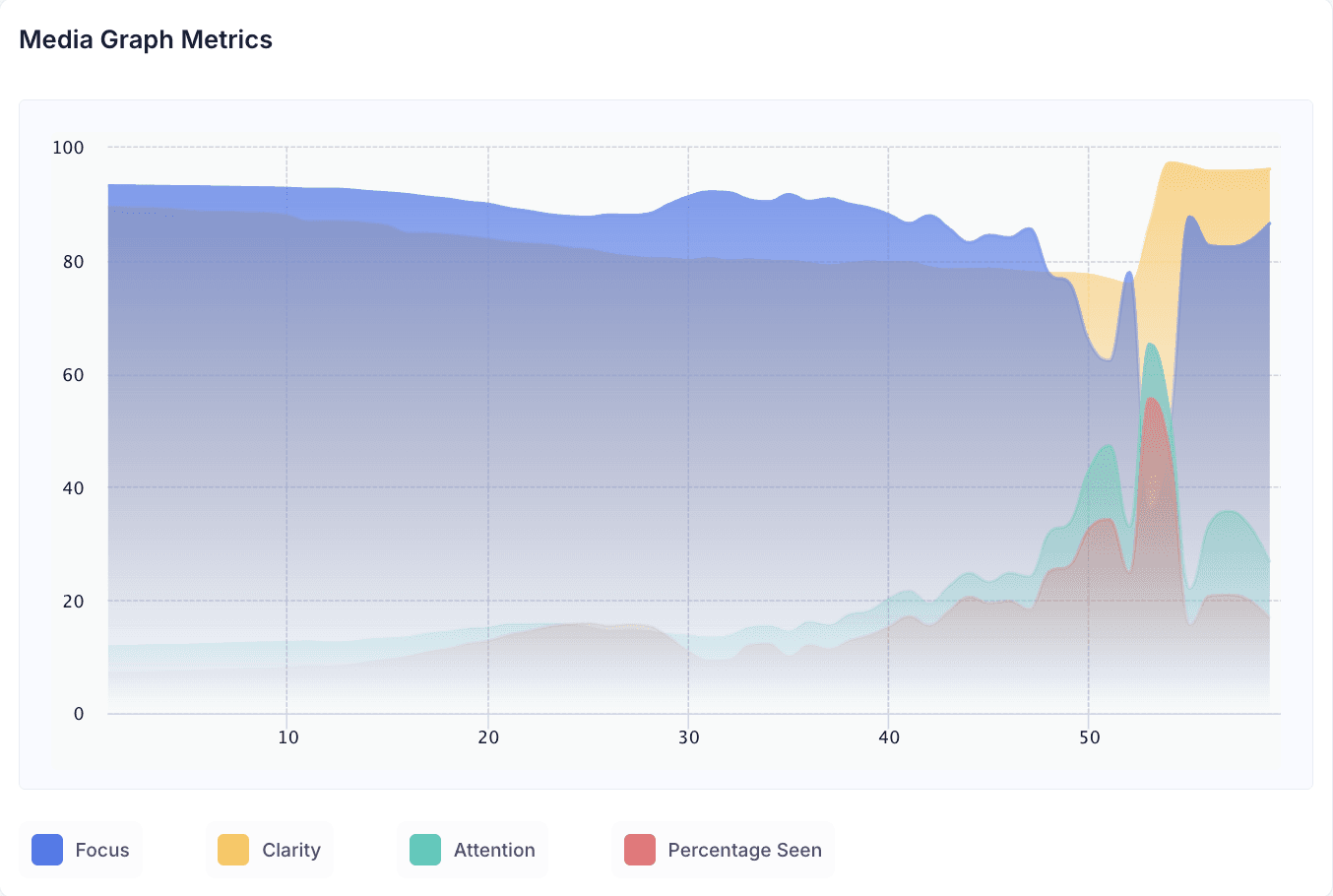
Task: Click the x-axis label 10
Action: coord(287,737)
